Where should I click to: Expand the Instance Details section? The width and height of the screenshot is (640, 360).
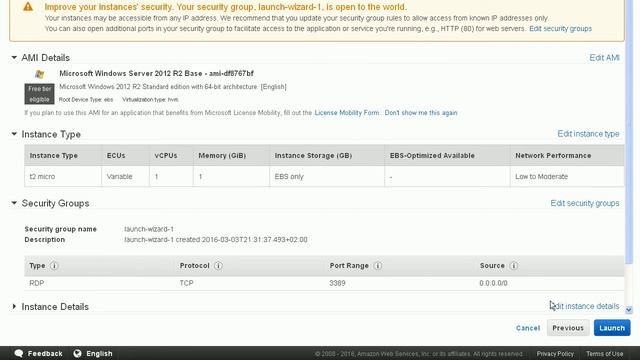[x=14, y=307]
